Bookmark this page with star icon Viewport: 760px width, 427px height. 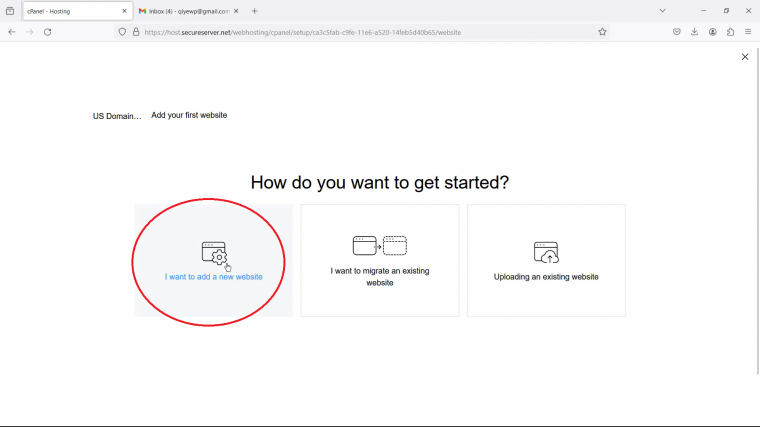point(602,32)
